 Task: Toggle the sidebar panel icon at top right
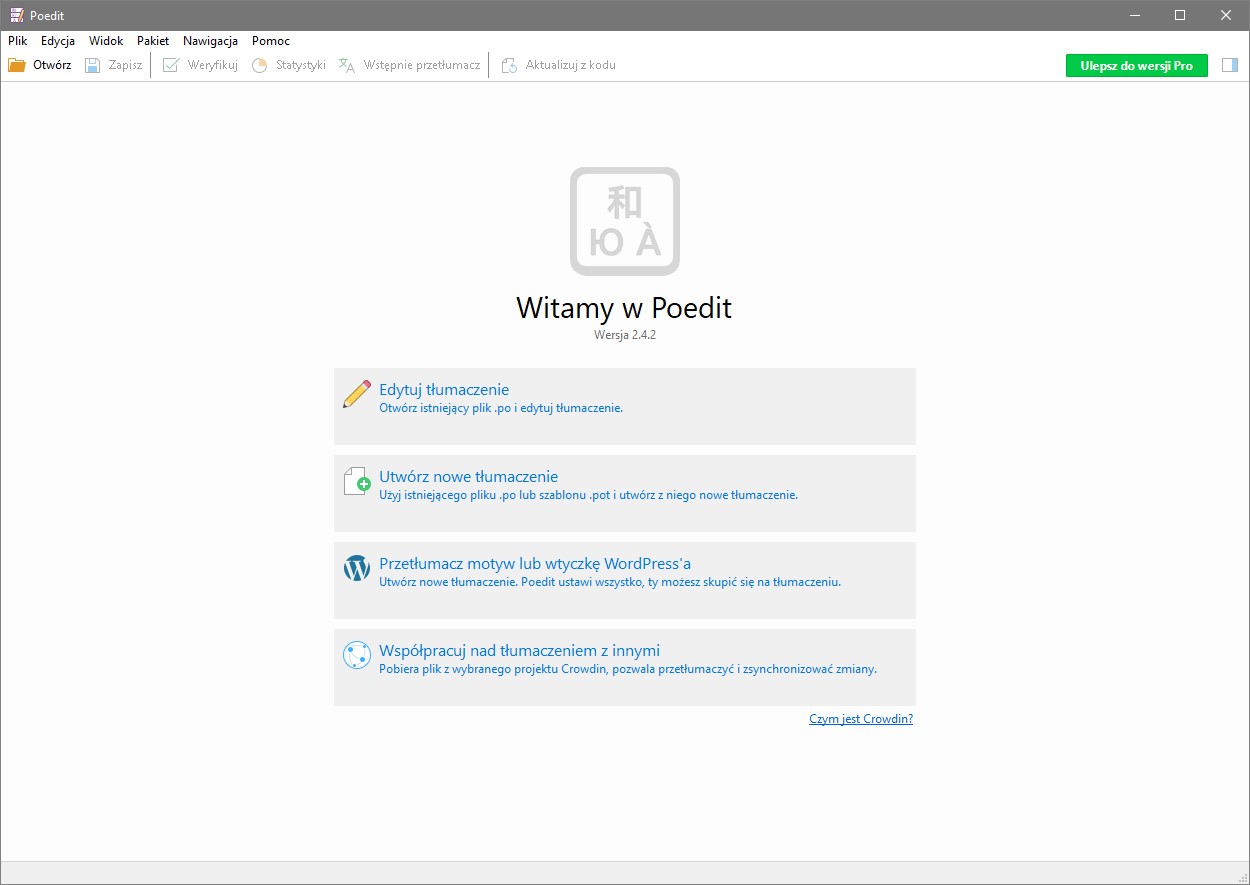point(1230,65)
